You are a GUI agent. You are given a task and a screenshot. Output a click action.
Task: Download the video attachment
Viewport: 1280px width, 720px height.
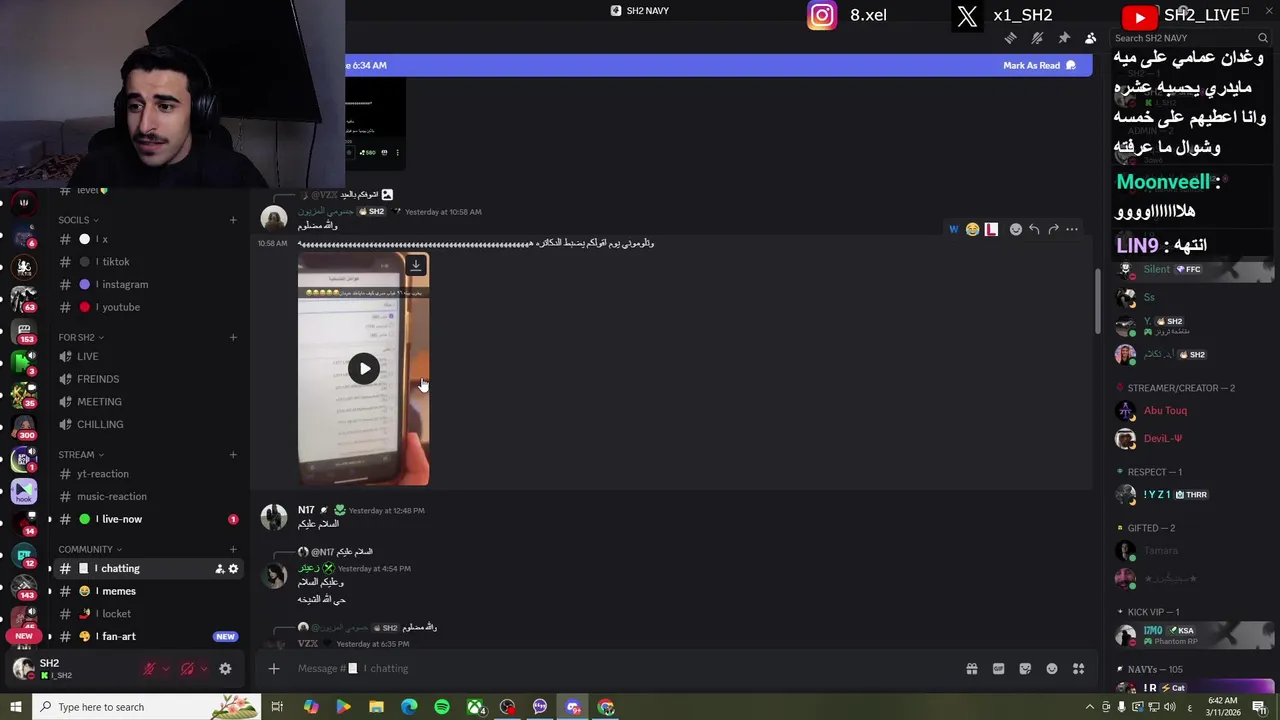[x=416, y=266]
